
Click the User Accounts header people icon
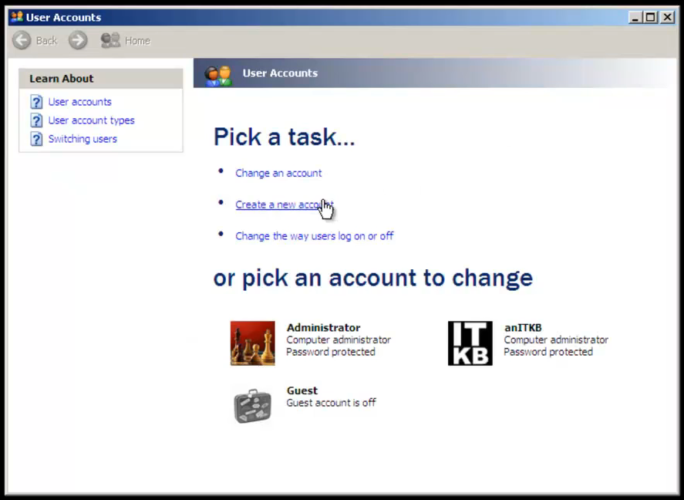(218, 74)
